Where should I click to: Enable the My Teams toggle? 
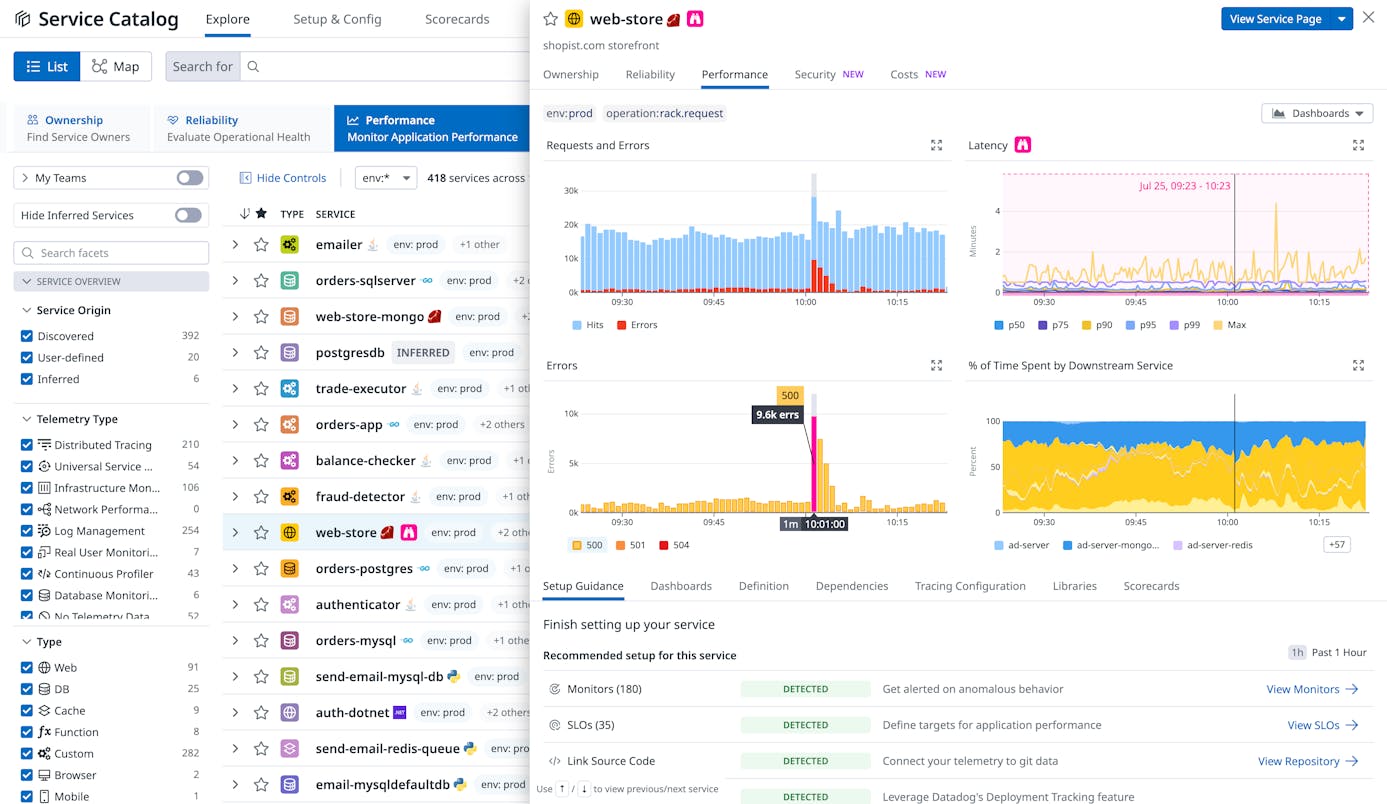tap(188, 177)
